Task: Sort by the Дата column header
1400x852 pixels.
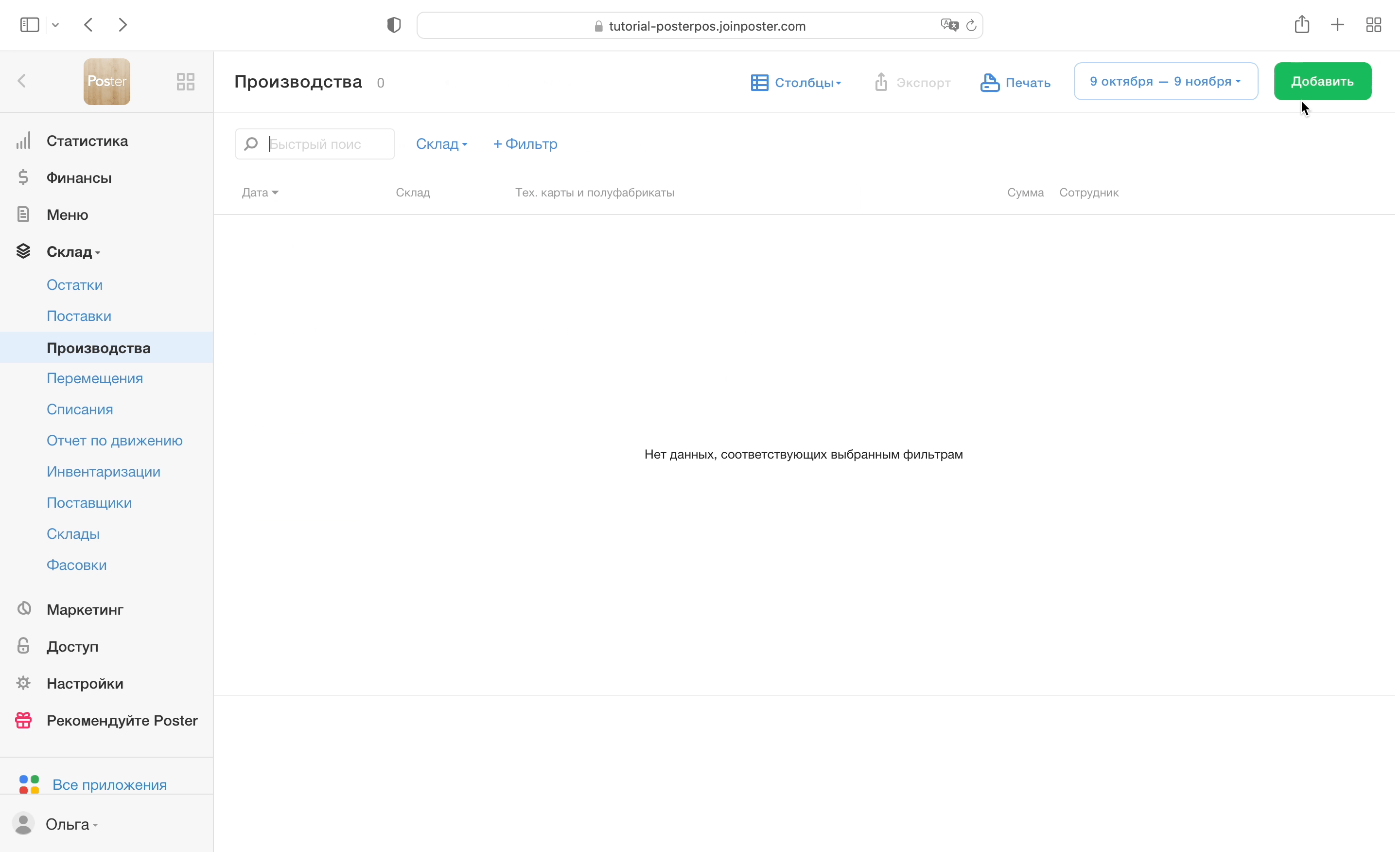Action: coord(260,193)
